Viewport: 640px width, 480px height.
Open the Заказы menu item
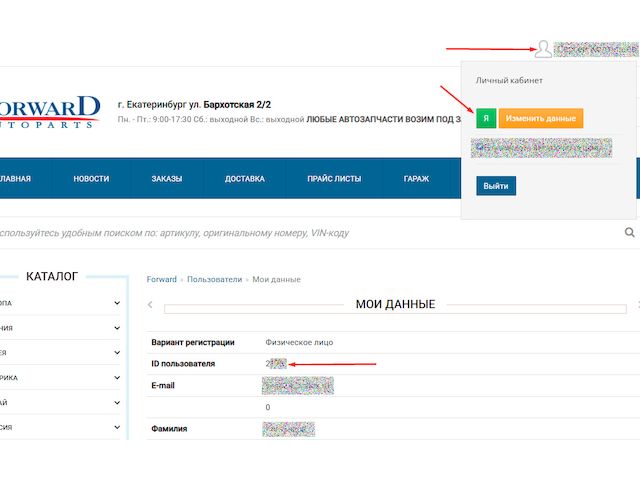click(x=167, y=179)
